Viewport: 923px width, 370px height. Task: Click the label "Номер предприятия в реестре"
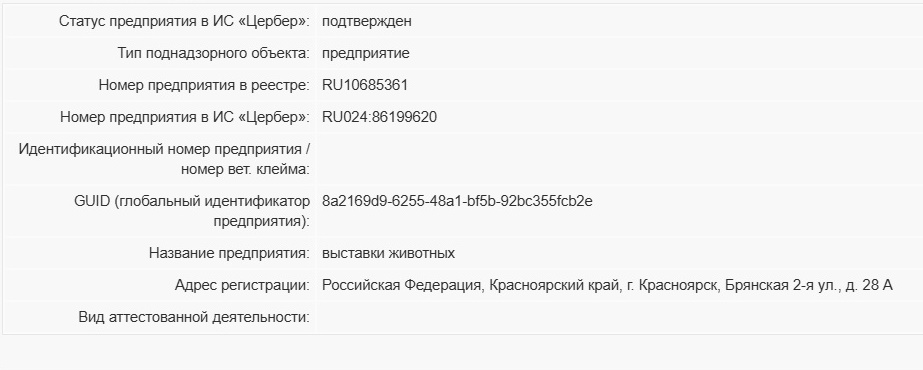[204, 85]
